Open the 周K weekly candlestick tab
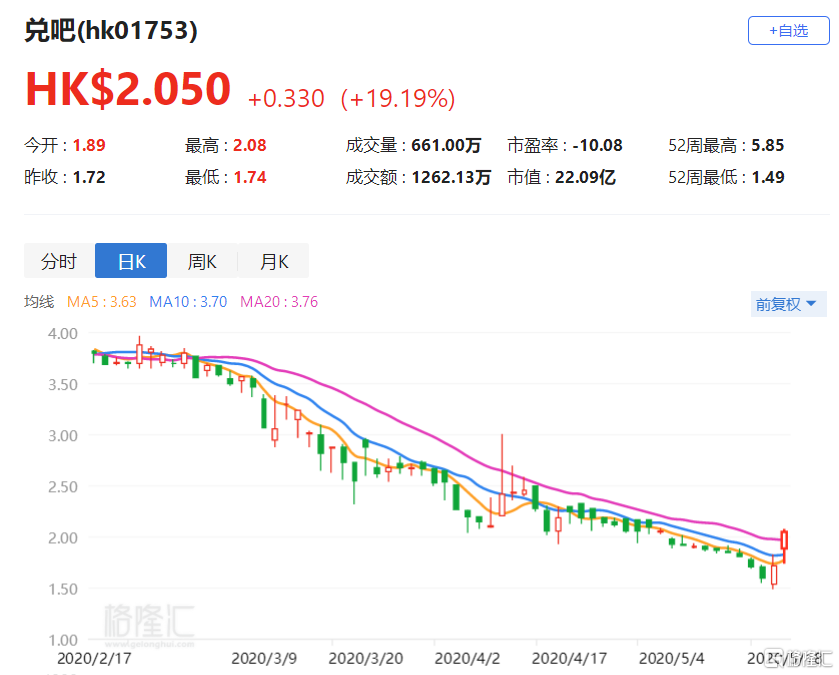 pyautogui.click(x=202, y=261)
